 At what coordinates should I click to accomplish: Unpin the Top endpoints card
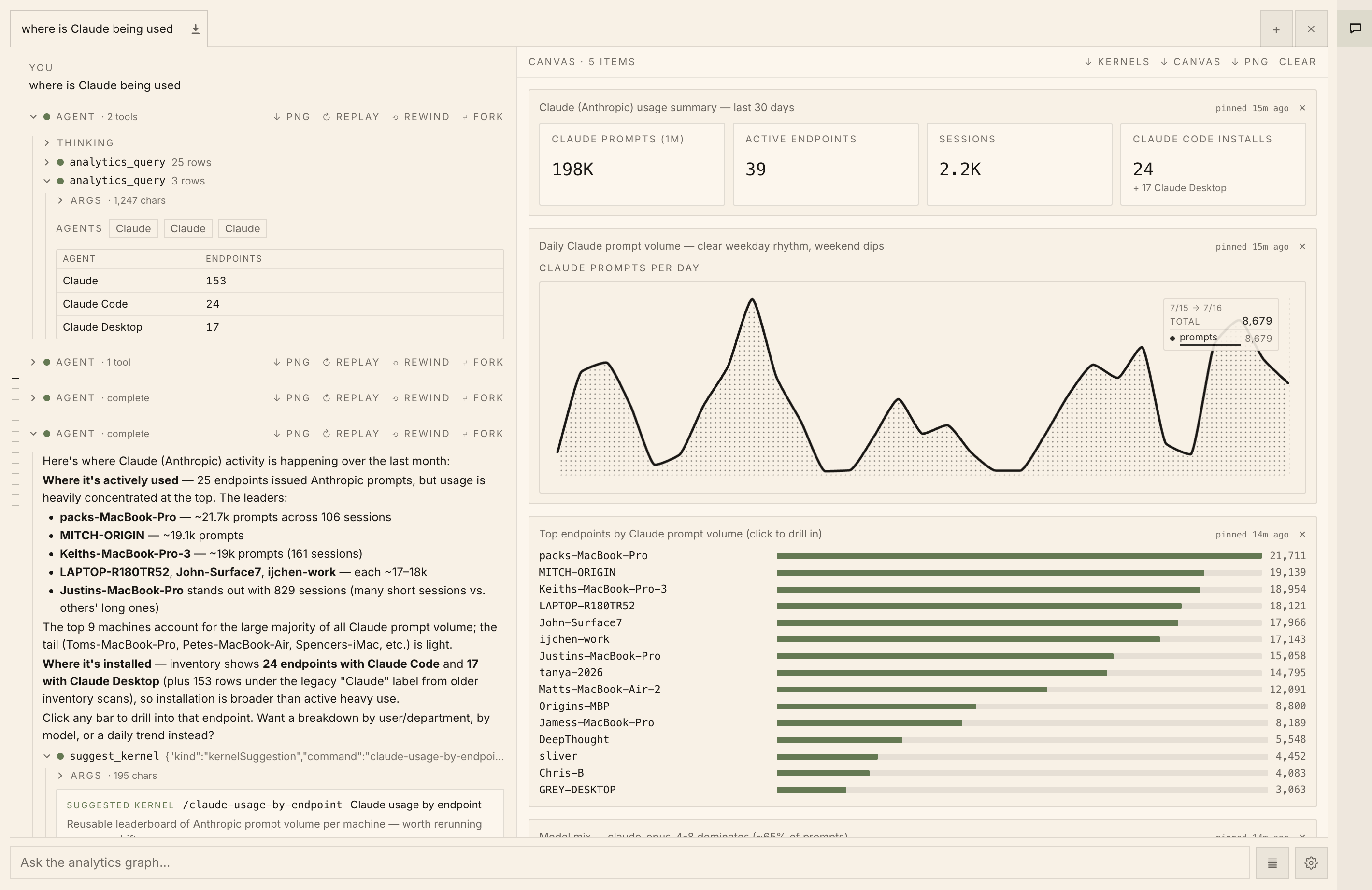[x=1302, y=535]
